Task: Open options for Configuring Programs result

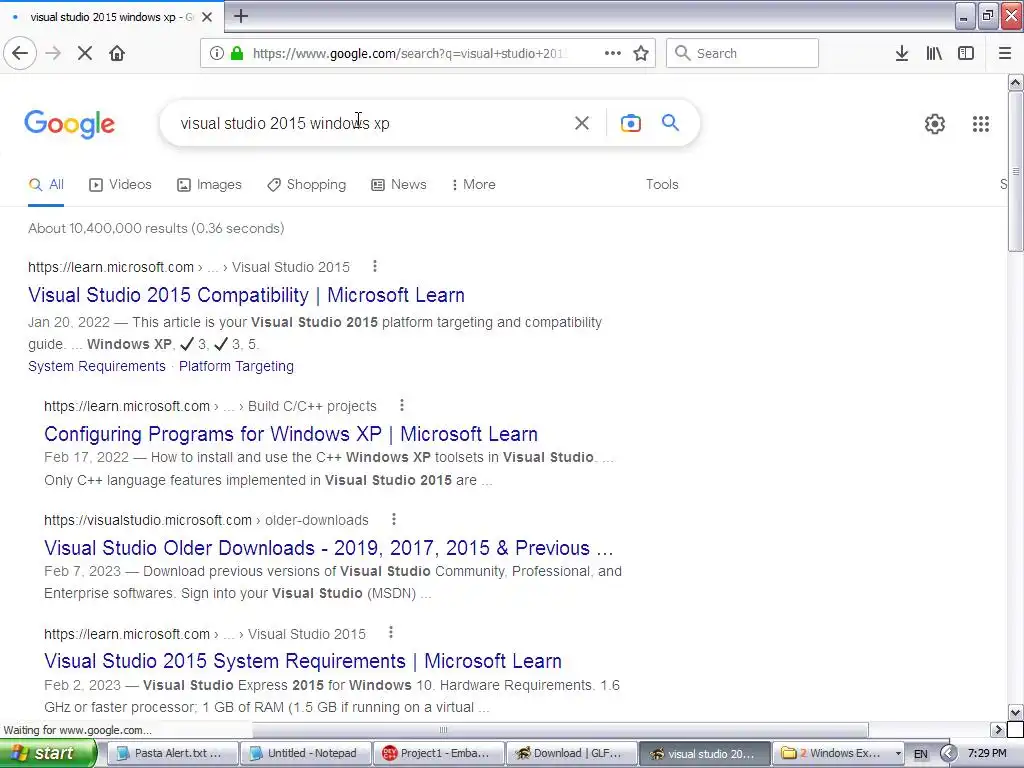Action: (402, 406)
